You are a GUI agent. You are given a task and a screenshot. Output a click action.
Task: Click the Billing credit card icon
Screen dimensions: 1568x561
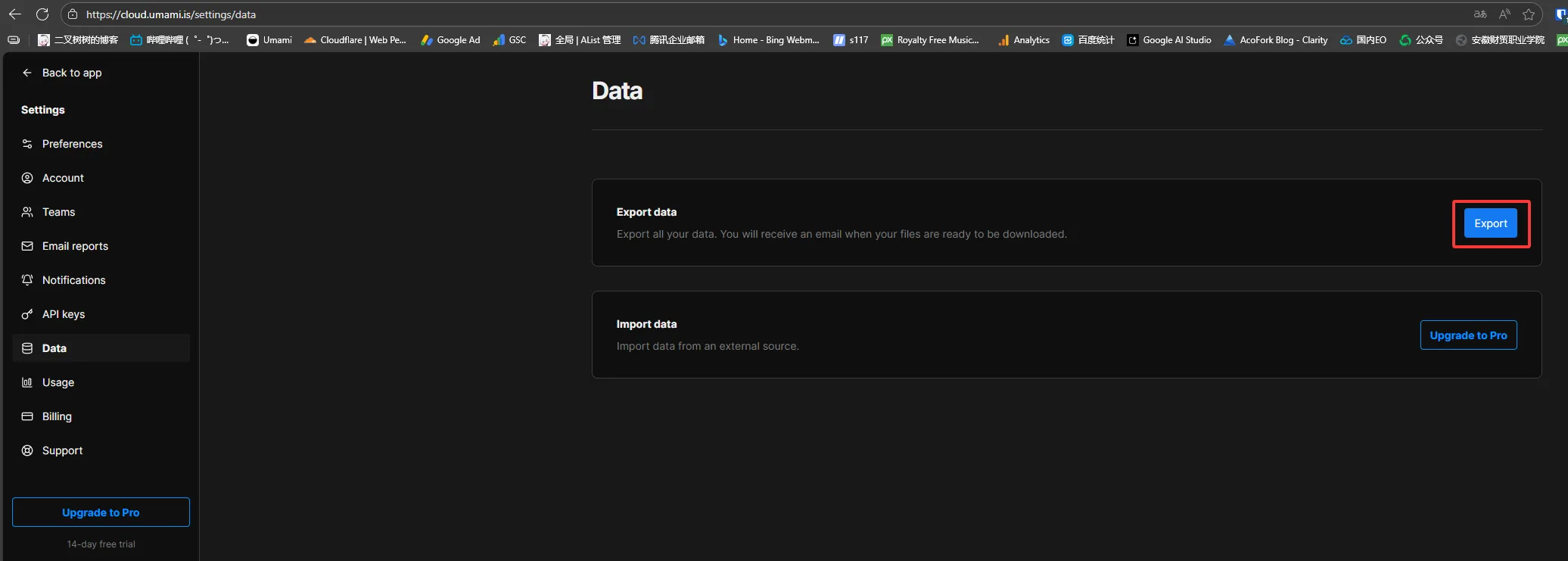27,416
